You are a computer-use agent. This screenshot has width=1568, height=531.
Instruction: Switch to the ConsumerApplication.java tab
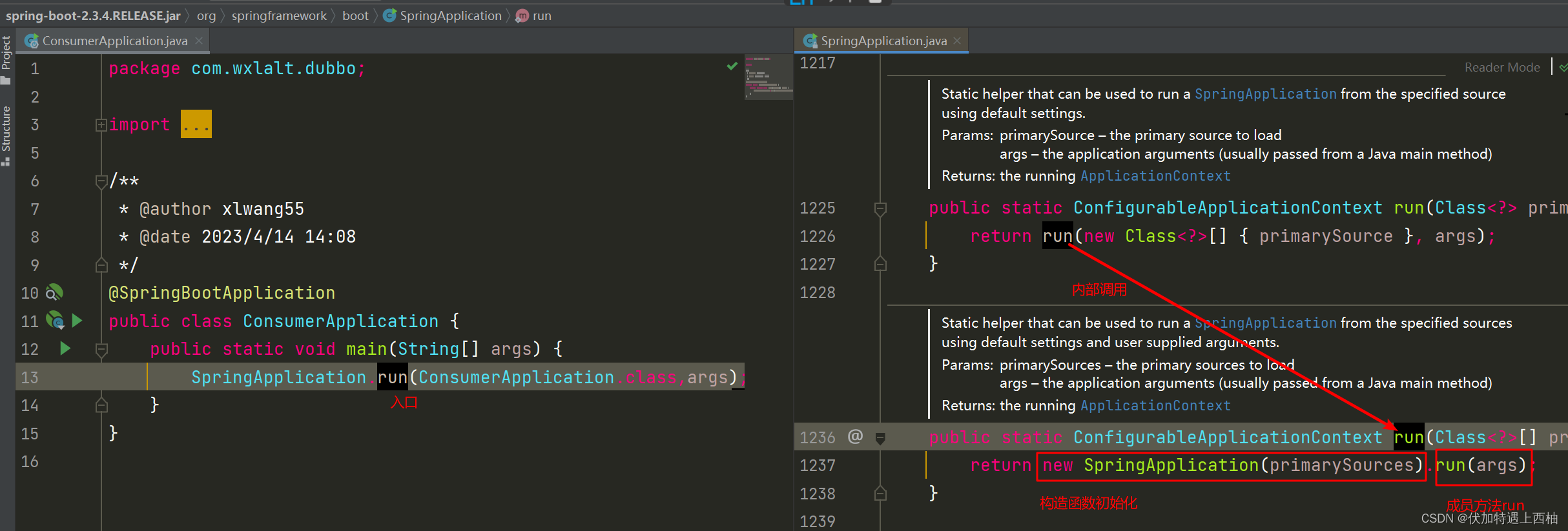pyautogui.click(x=114, y=41)
